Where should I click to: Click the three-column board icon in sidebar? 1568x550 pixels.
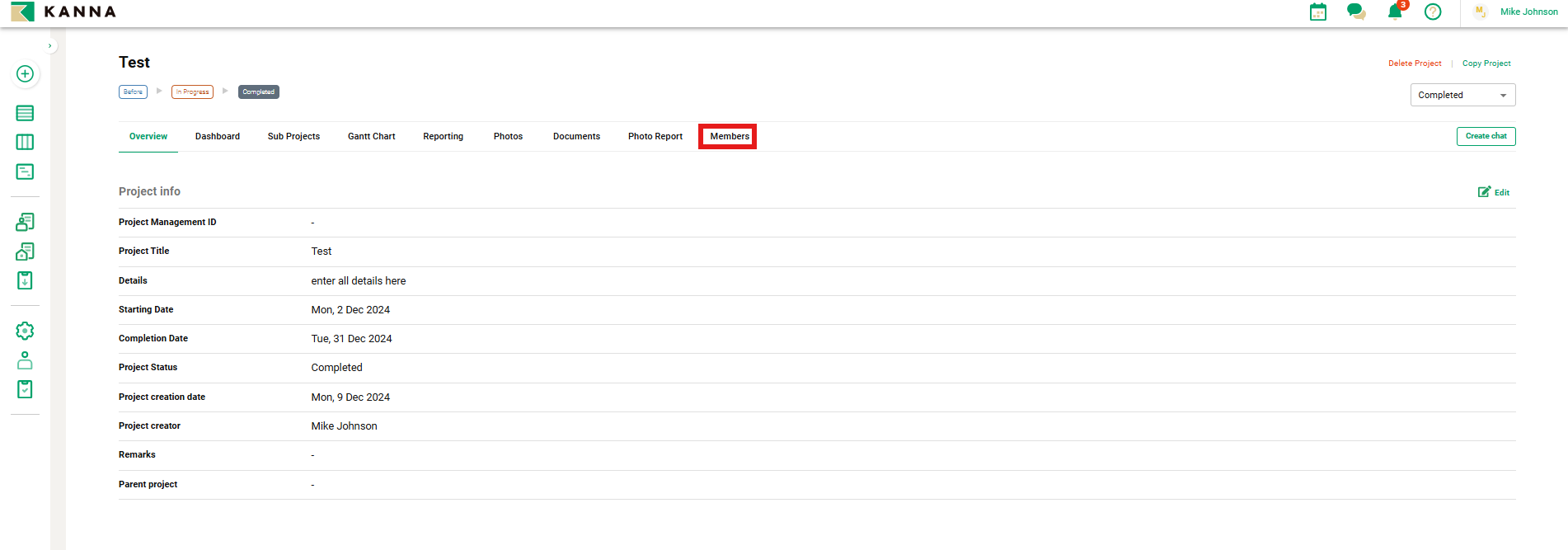pyautogui.click(x=25, y=142)
